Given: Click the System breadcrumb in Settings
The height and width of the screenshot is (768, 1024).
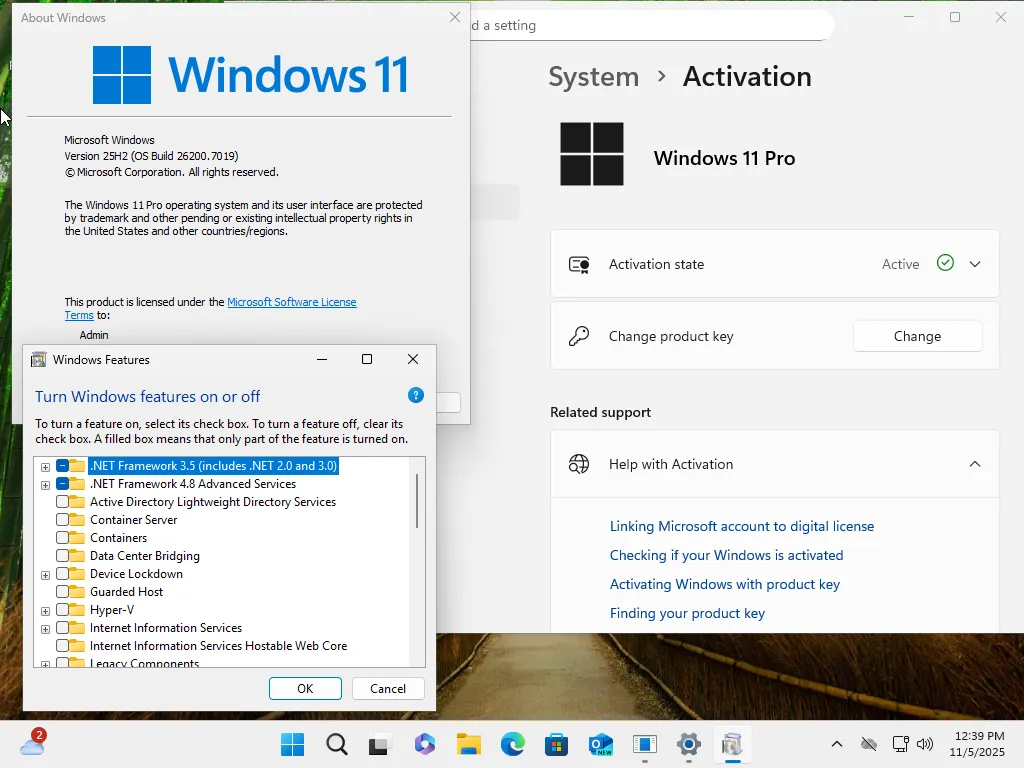Looking at the screenshot, I should coord(593,76).
